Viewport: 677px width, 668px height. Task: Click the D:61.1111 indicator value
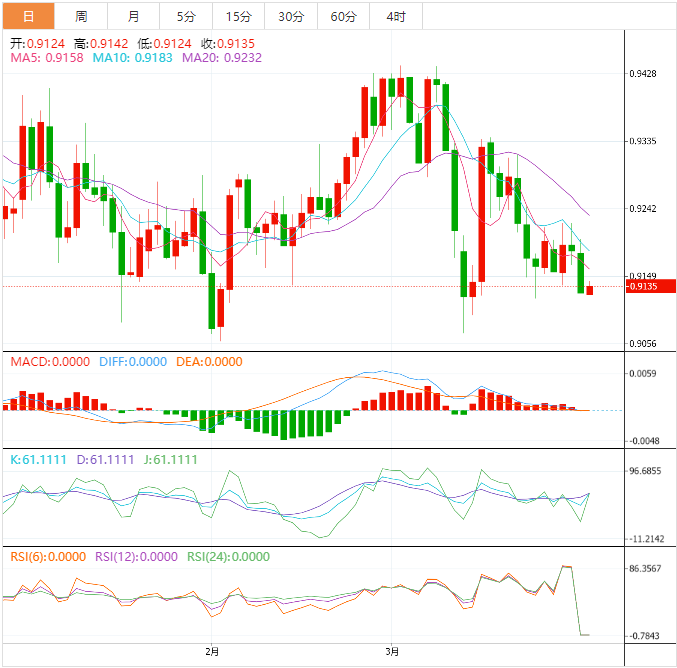point(105,459)
